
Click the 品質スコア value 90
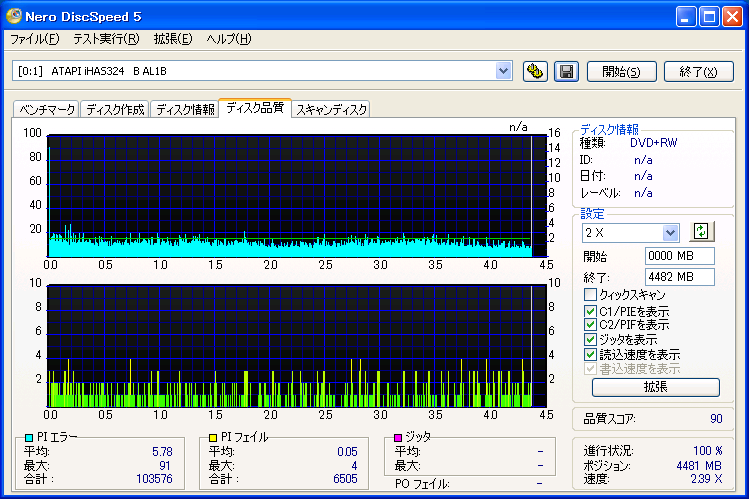[x=716, y=419]
